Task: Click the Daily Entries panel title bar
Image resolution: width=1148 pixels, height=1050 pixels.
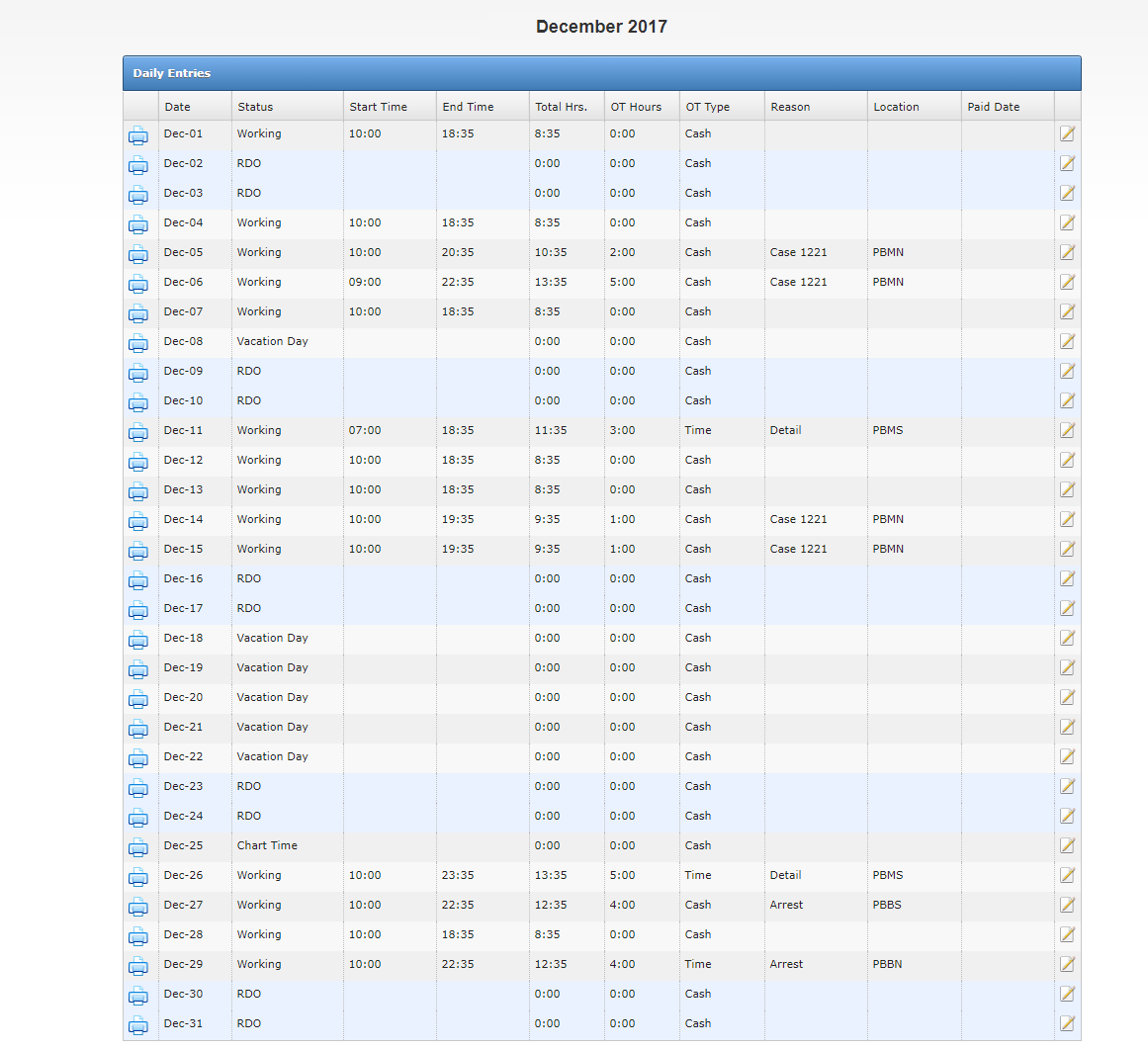Action: [x=601, y=73]
